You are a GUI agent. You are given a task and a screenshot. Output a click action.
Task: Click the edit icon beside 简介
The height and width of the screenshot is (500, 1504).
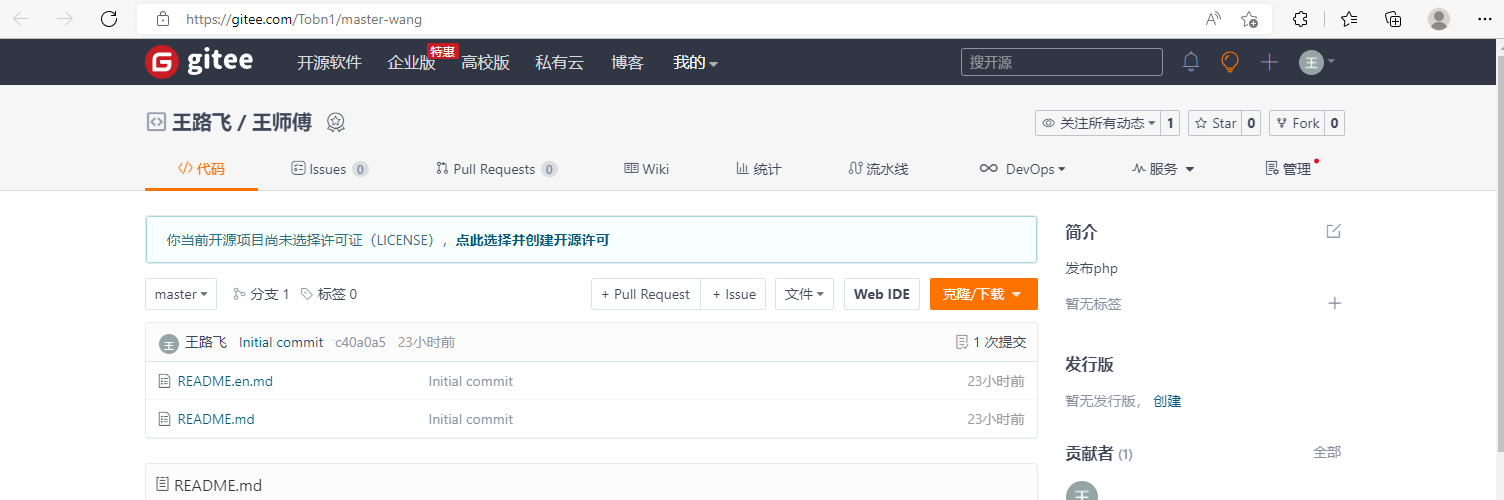[x=1333, y=231]
